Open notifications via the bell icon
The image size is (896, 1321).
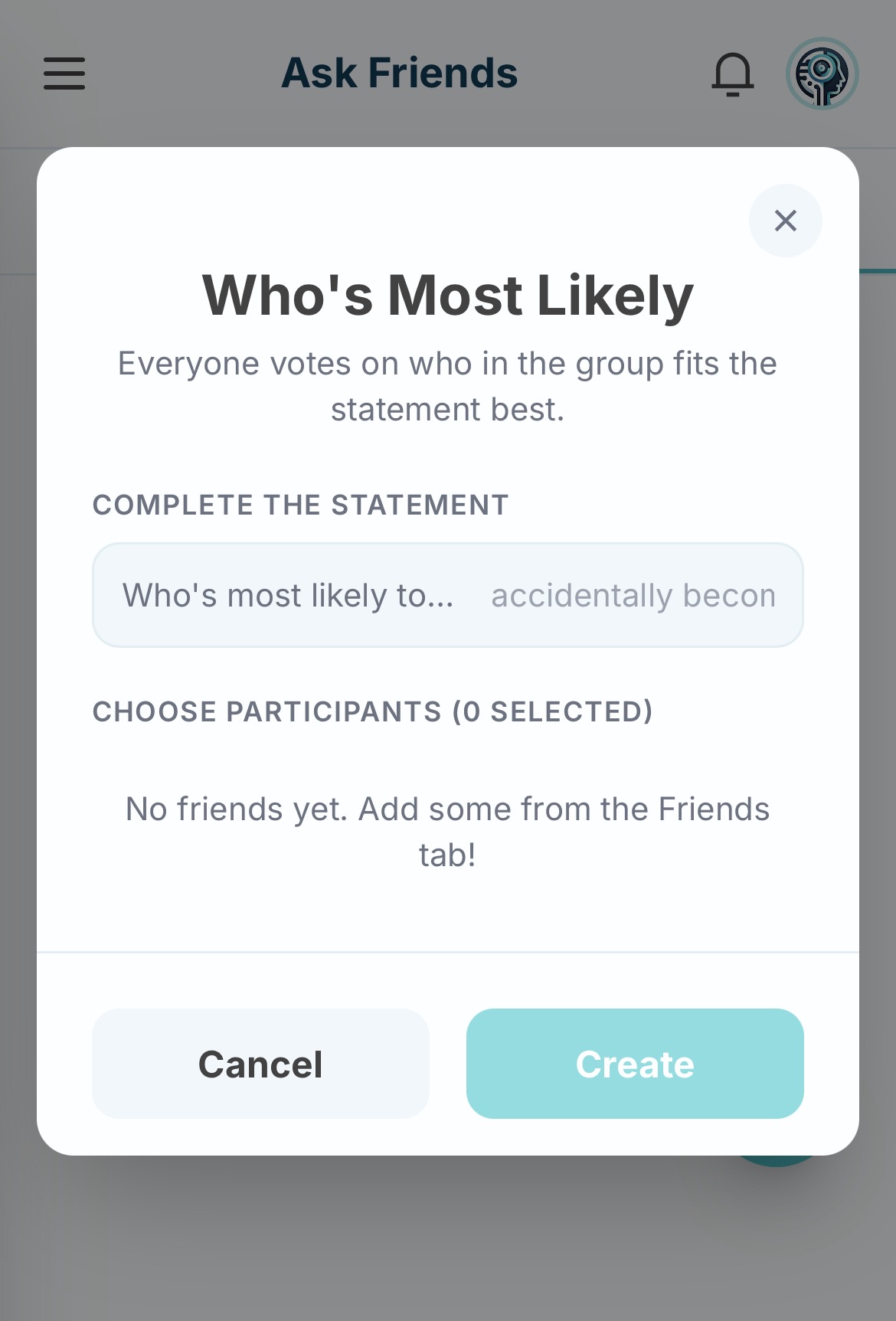tap(733, 74)
